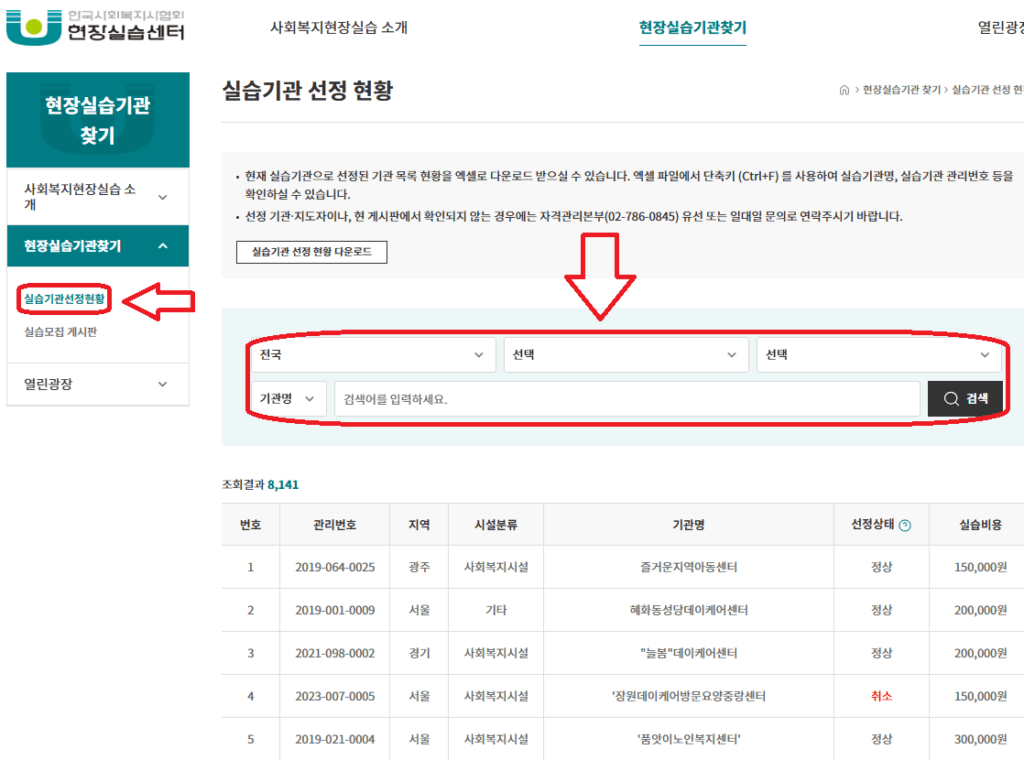Click the 검색어를 입력하세요 search field
Screen dimensions: 1024x760
[x=627, y=399]
